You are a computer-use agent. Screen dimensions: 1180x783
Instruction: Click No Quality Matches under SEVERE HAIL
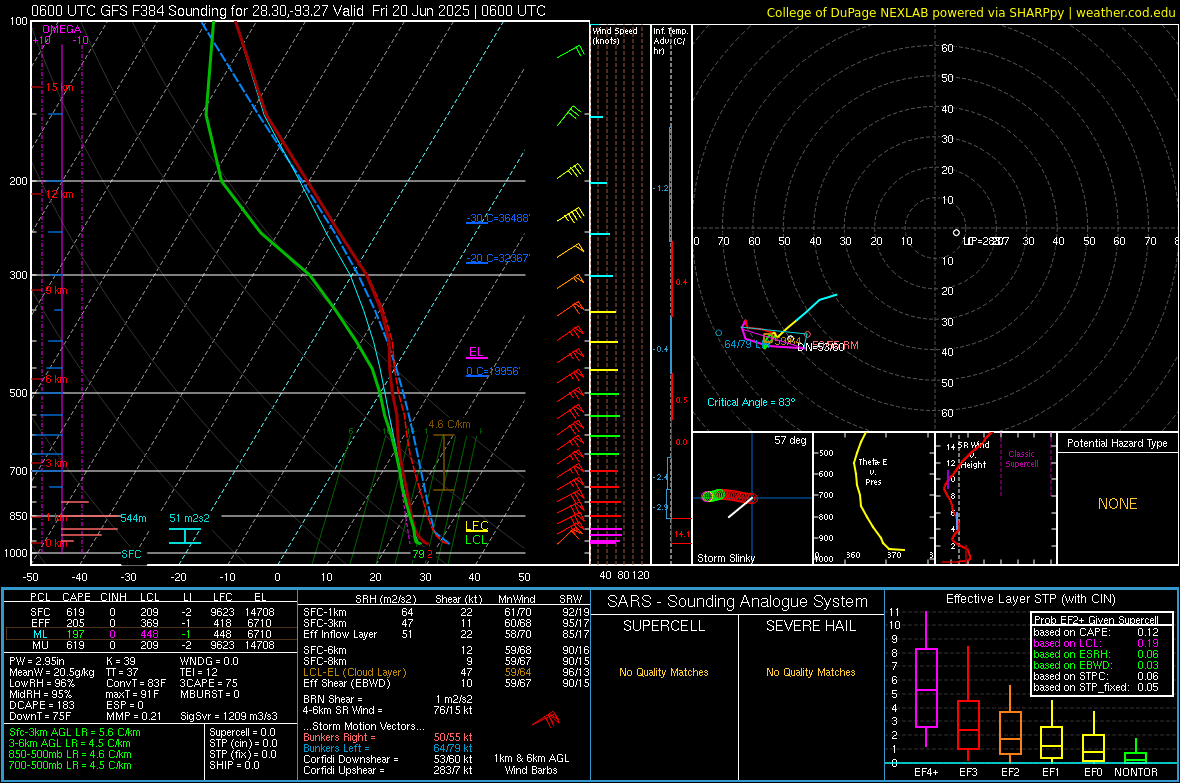(x=810, y=672)
